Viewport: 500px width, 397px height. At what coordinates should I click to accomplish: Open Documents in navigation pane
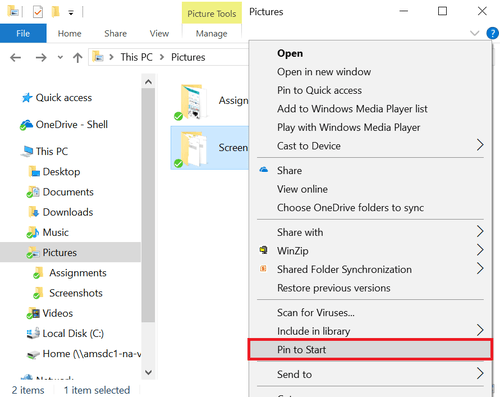(x=68, y=192)
